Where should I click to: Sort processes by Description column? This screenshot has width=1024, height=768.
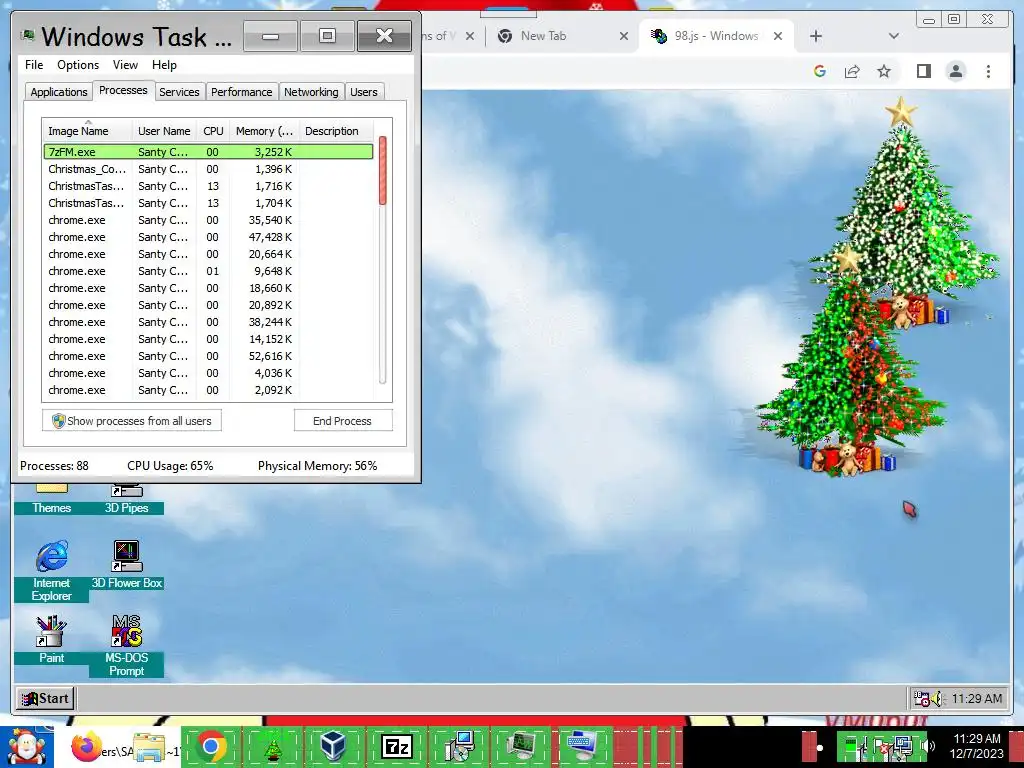pyautogui.click(x=336, y=131)
